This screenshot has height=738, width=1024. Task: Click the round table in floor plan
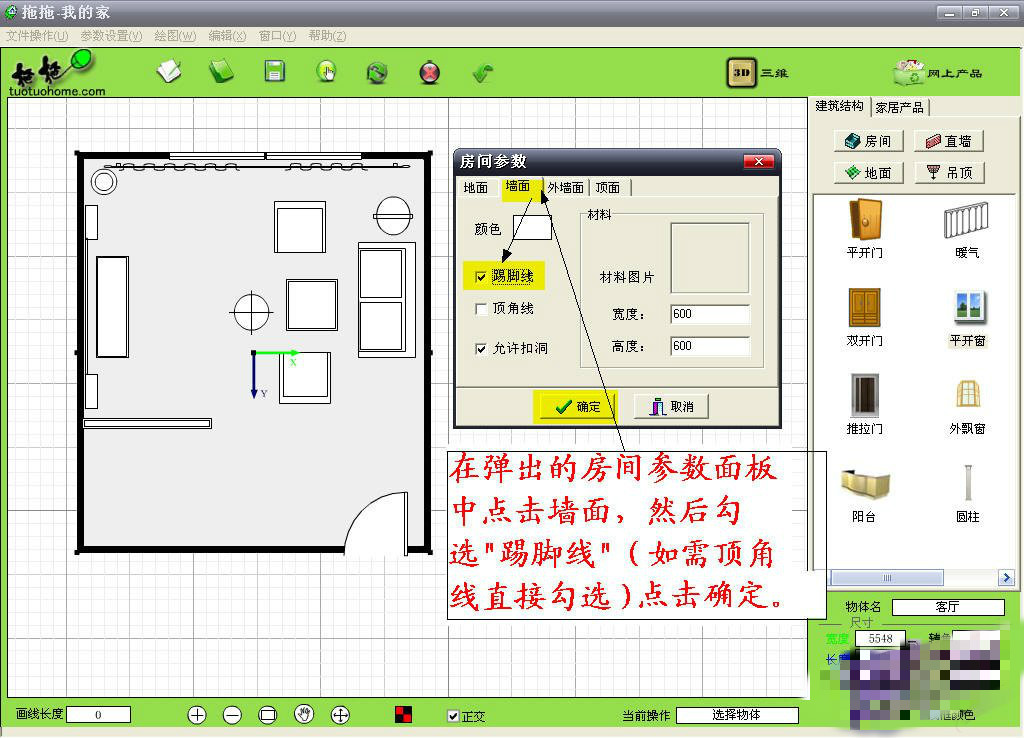[x=251, y=312]
